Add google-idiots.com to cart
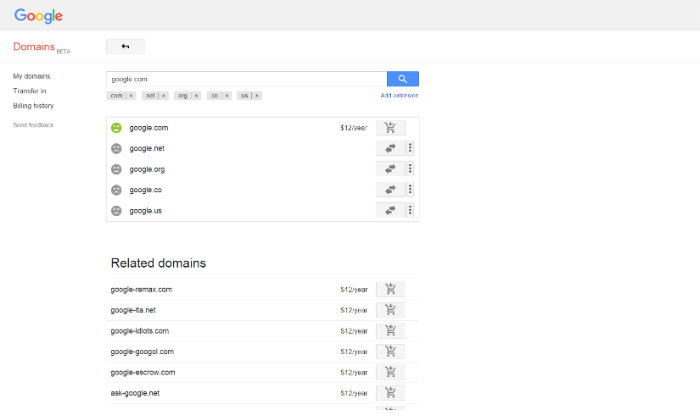 [x=391, y=331]
